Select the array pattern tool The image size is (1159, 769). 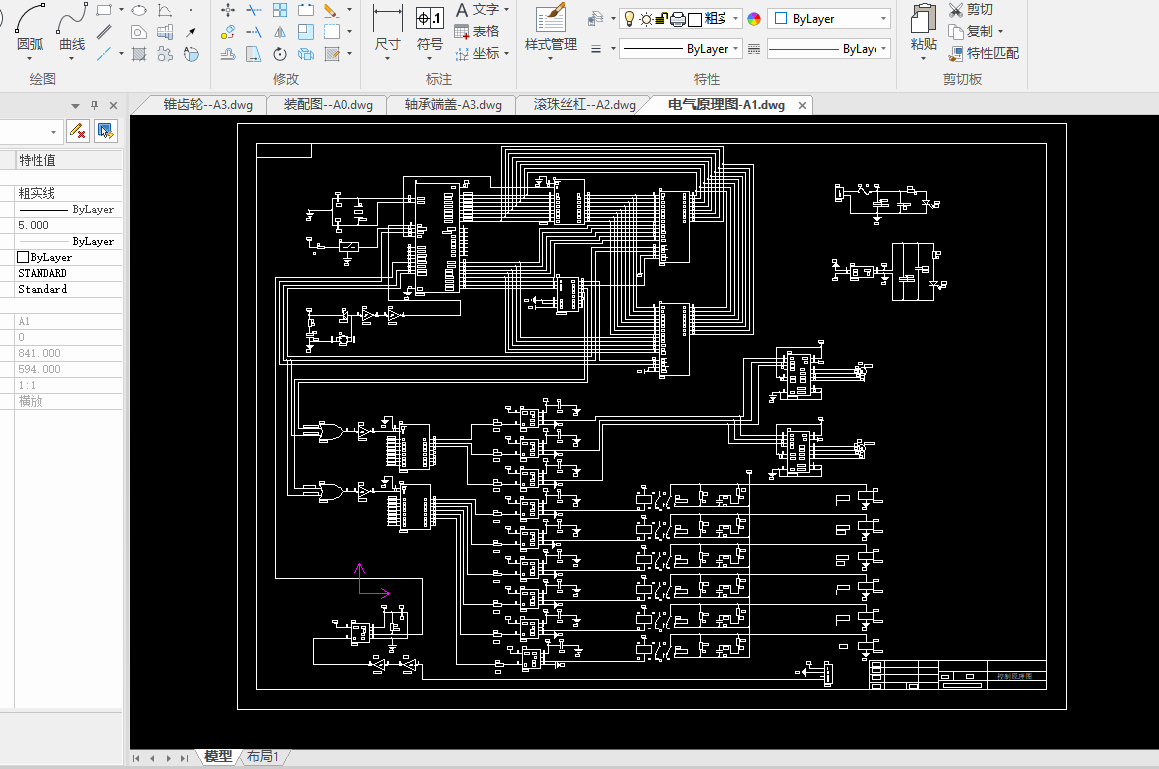280,10
